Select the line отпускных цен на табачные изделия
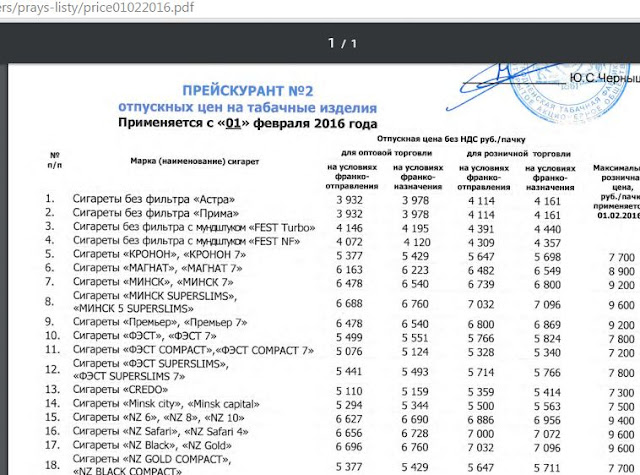 point(247,107)
